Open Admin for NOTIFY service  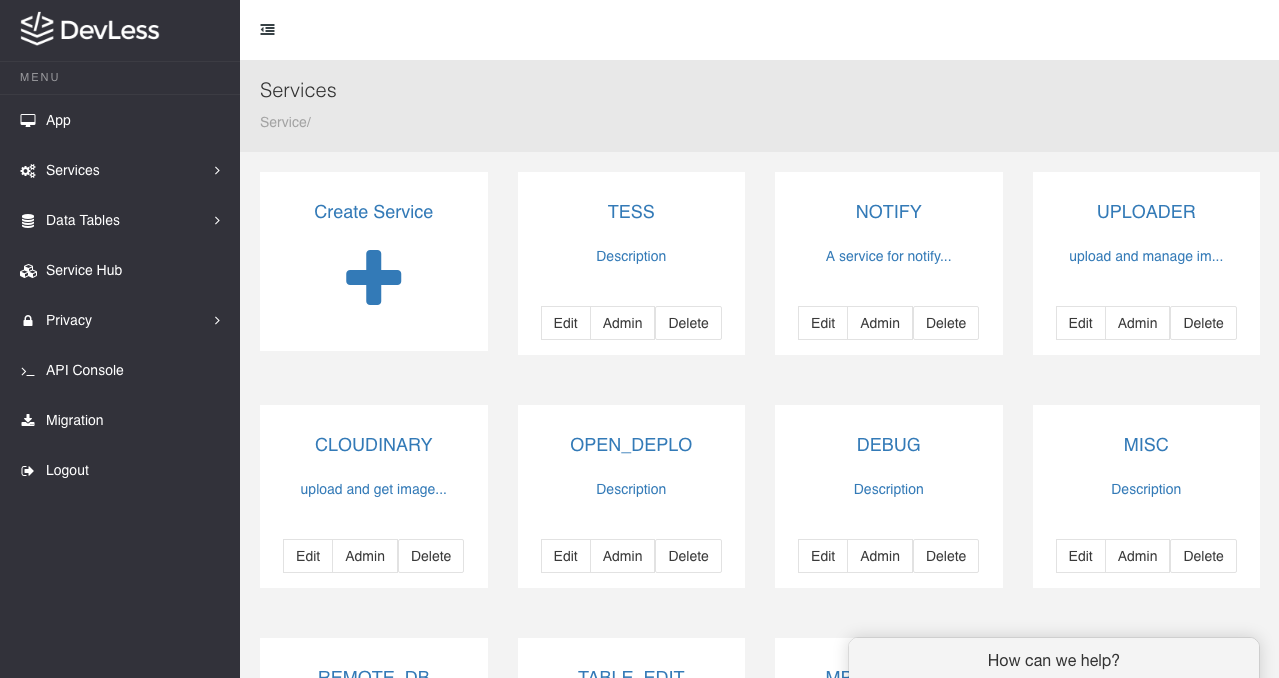pyautogui.click(x=880, y=323)
